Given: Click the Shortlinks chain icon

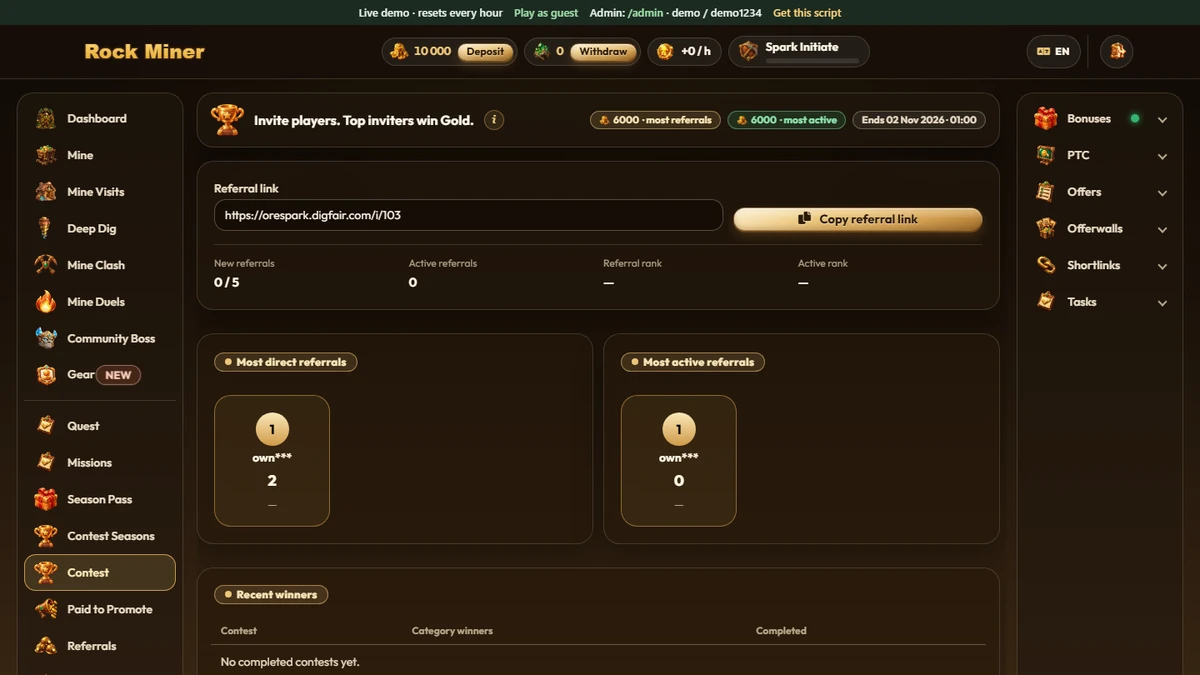Looking at the screenshot, I should (x=1046, y=265).
